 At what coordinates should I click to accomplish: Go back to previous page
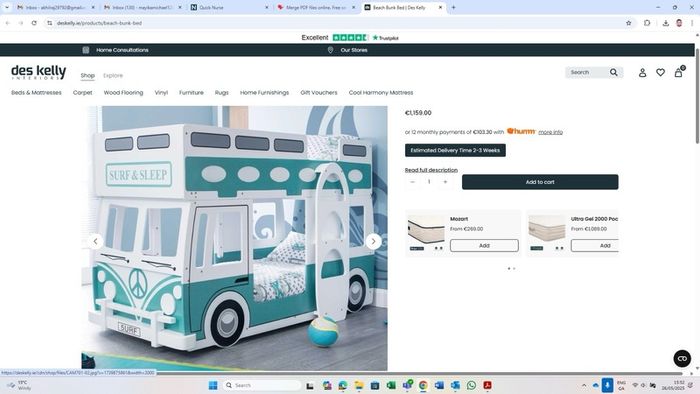tap(8, 23)
